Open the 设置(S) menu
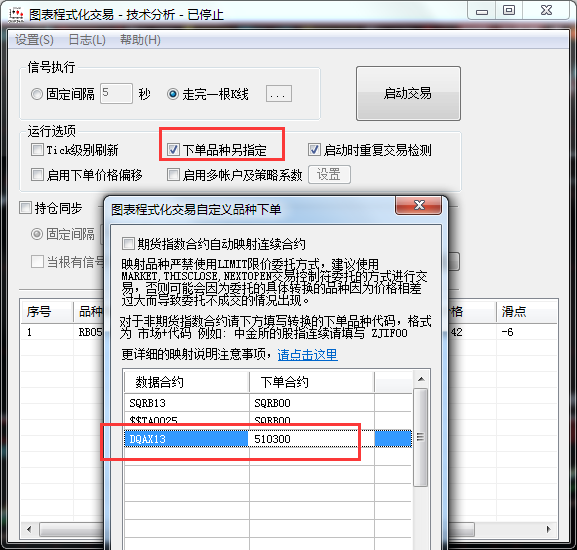This screenshot has height=550, width=577. click(x=34, y=40)
